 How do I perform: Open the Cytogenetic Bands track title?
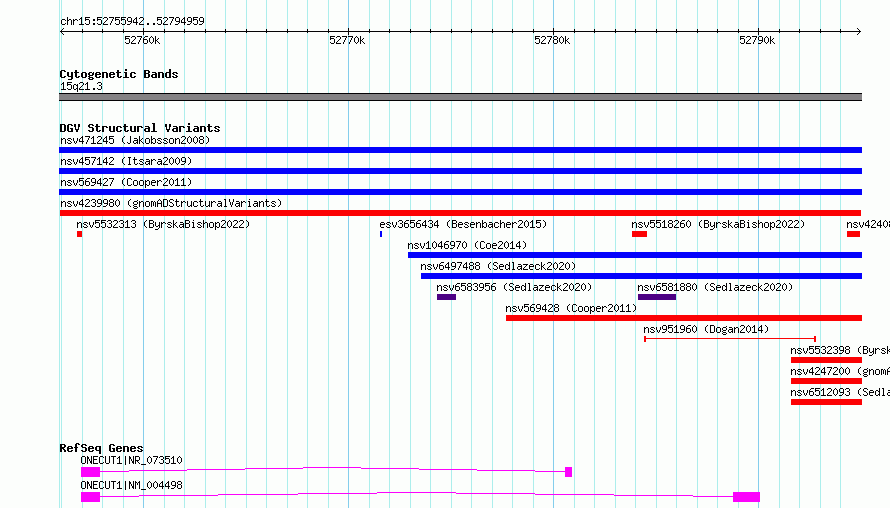(x=119, y=74)
